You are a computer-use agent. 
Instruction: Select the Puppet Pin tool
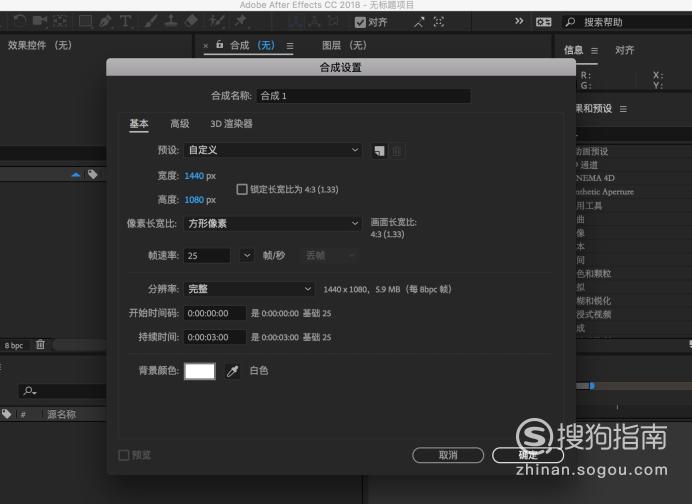(241, 21)
